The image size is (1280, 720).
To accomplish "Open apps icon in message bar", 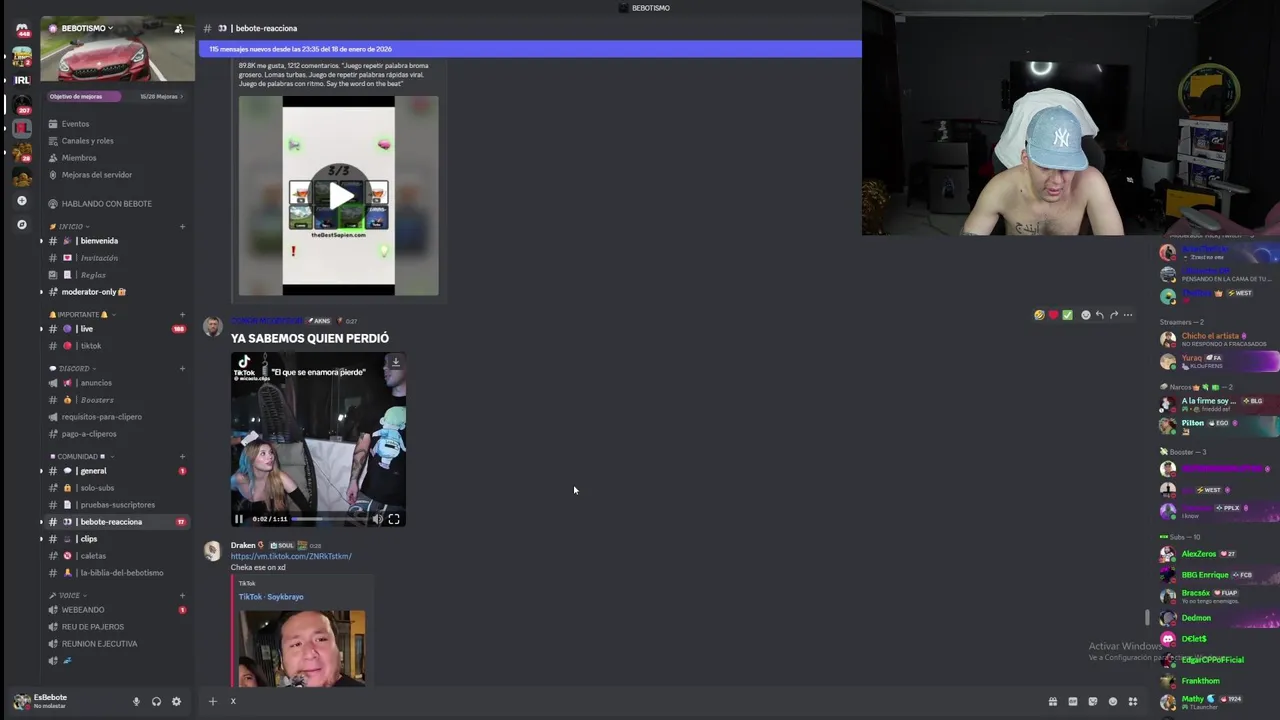I will click(x=1133, y=702).
